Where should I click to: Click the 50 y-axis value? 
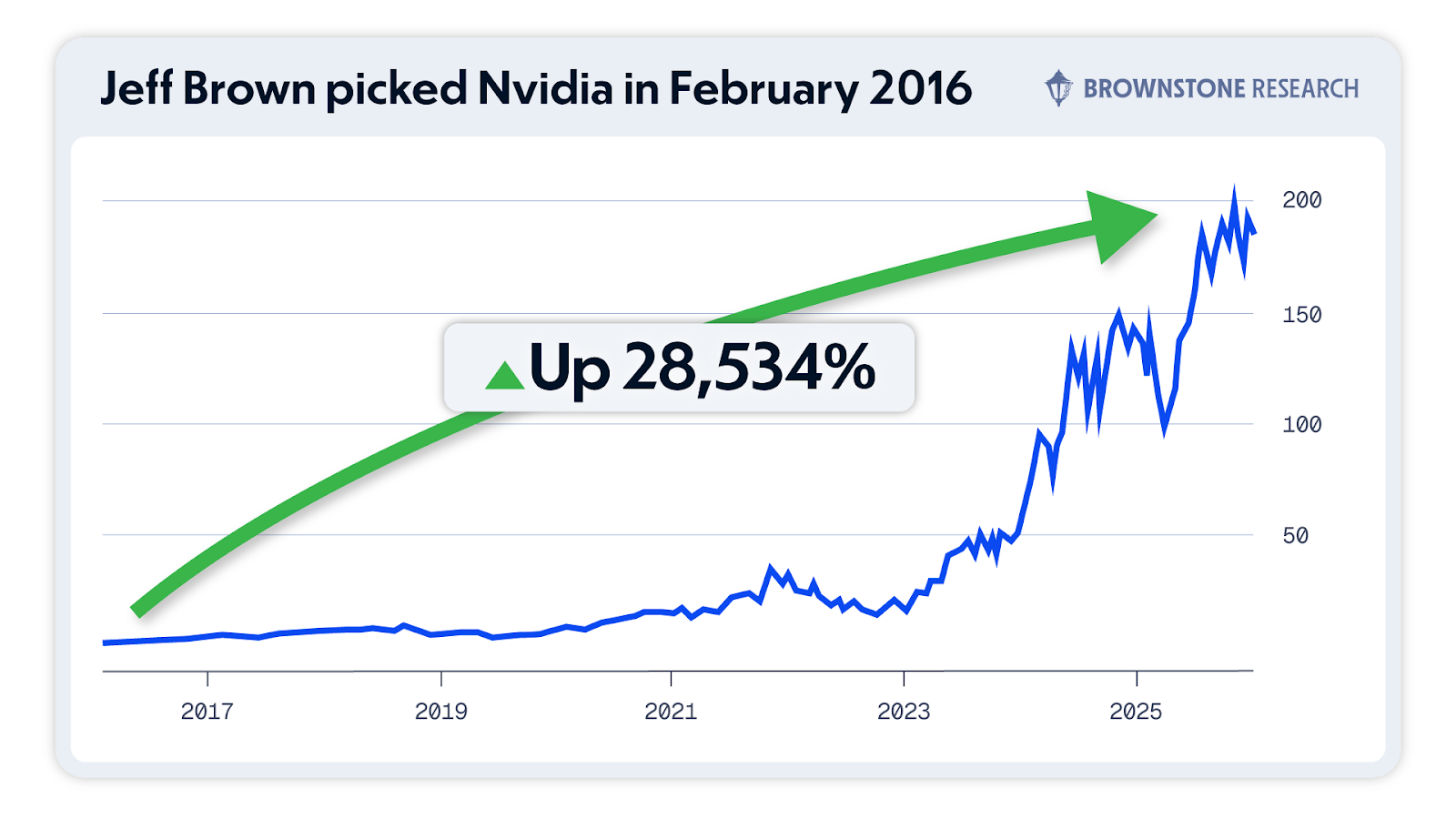(1295, 536)
